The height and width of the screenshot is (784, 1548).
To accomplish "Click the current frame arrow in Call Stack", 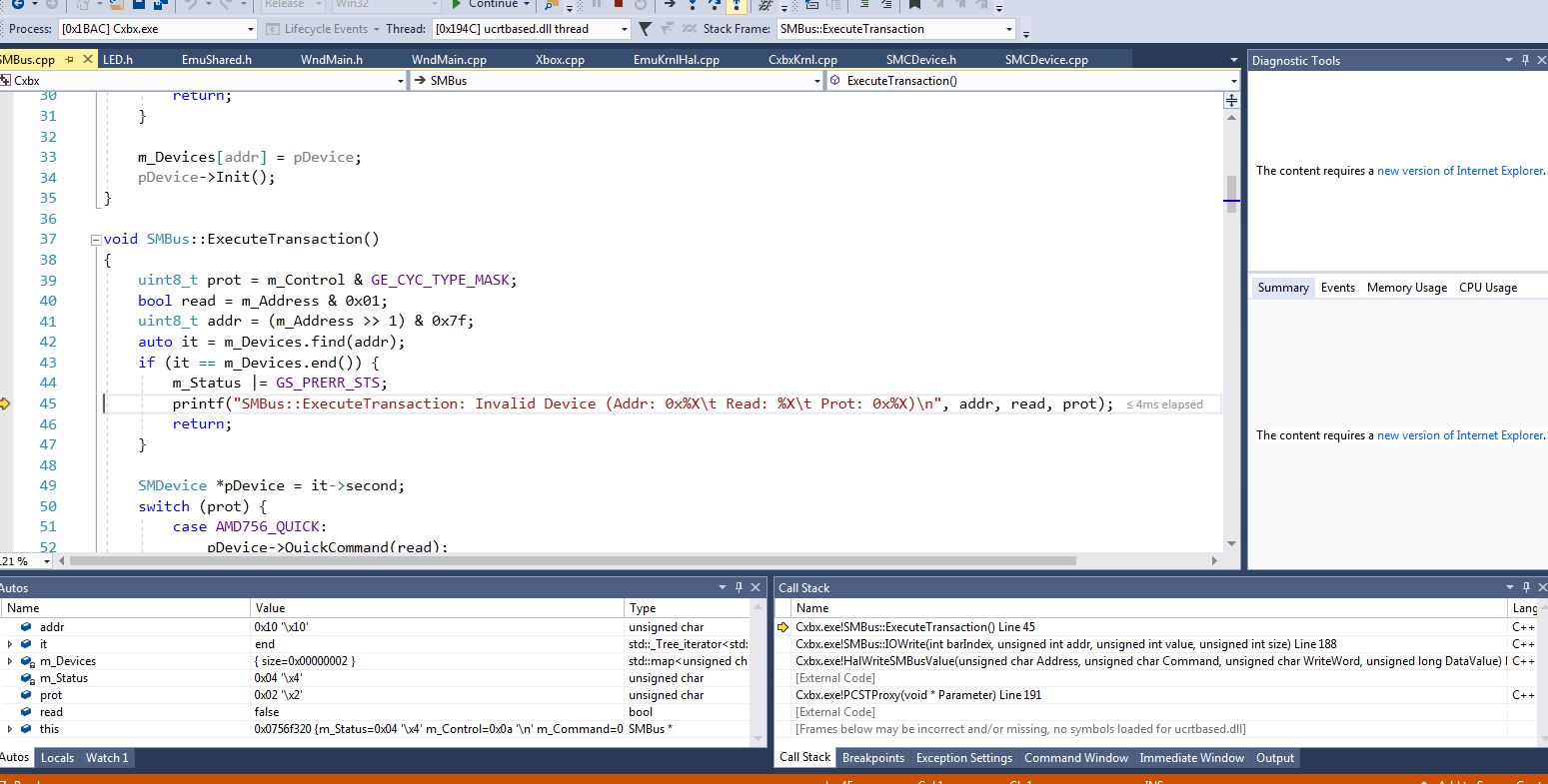I will tap(783, 627).
